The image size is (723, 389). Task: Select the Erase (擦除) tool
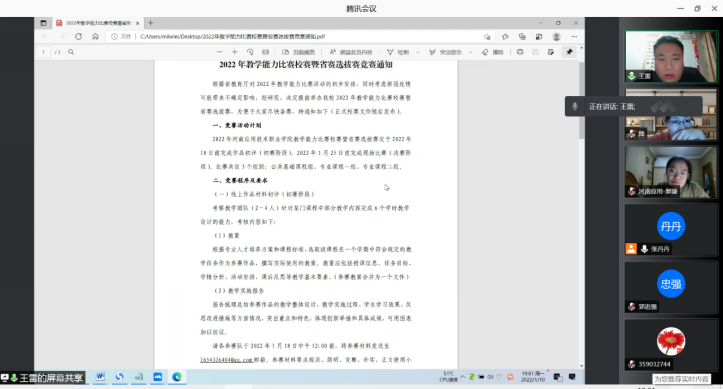tap(493, 52)
